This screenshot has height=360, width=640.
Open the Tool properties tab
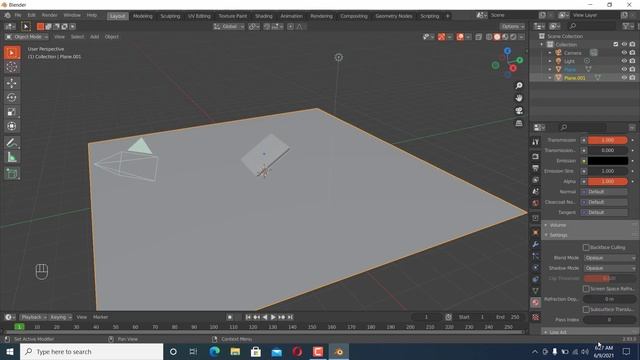tap(536, 142)
